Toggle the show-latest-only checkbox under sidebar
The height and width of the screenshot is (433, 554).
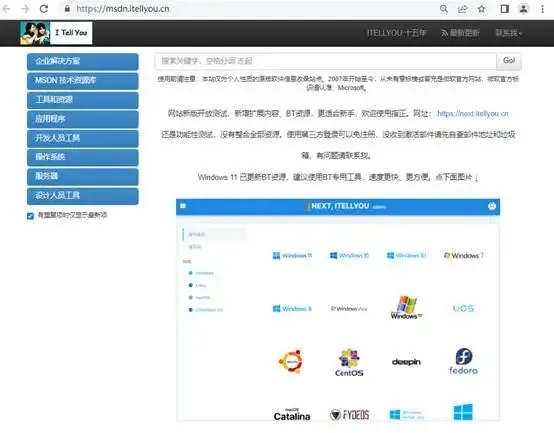point(30,216)
